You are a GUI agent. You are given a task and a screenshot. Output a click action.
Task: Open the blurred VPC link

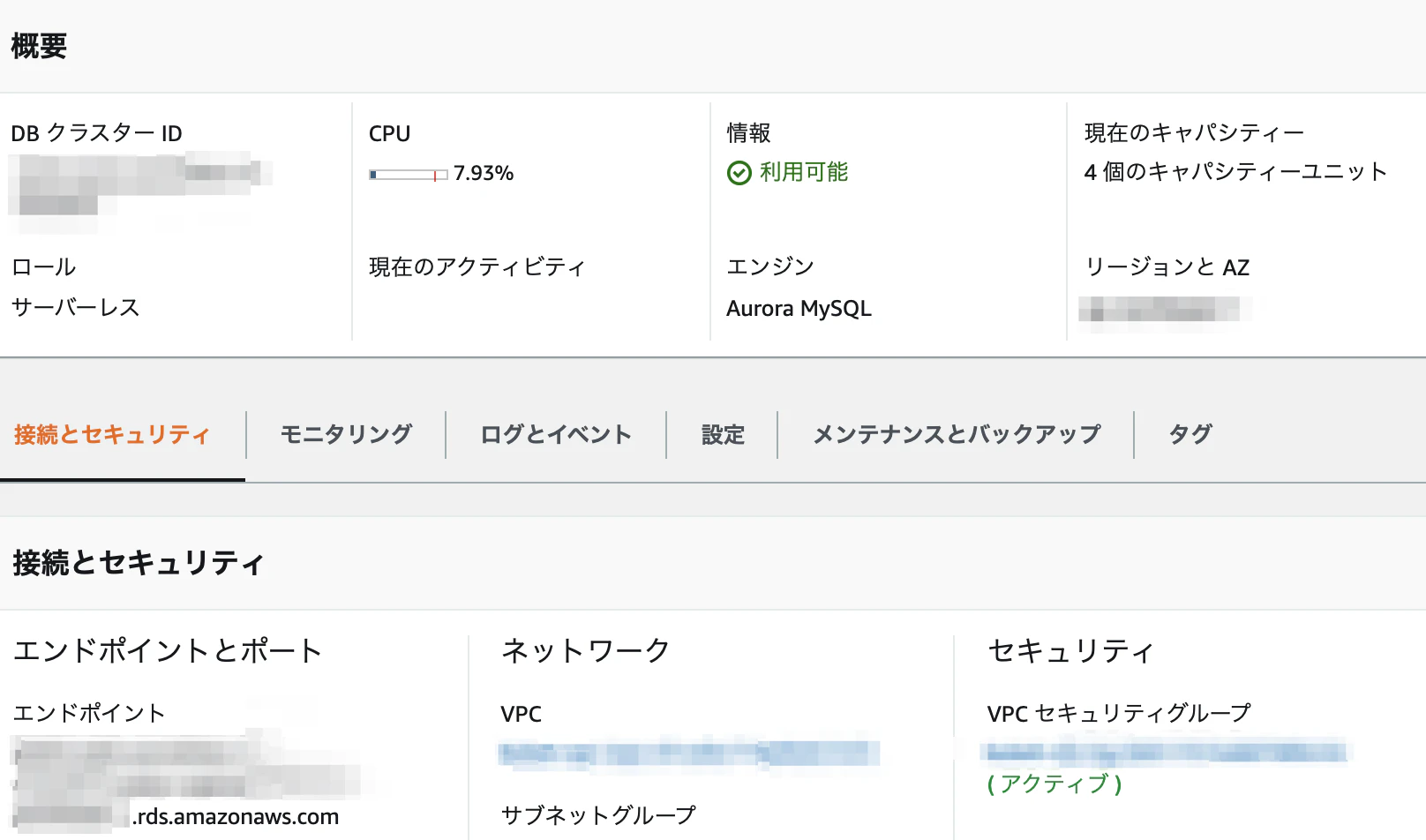pos(689,754)
